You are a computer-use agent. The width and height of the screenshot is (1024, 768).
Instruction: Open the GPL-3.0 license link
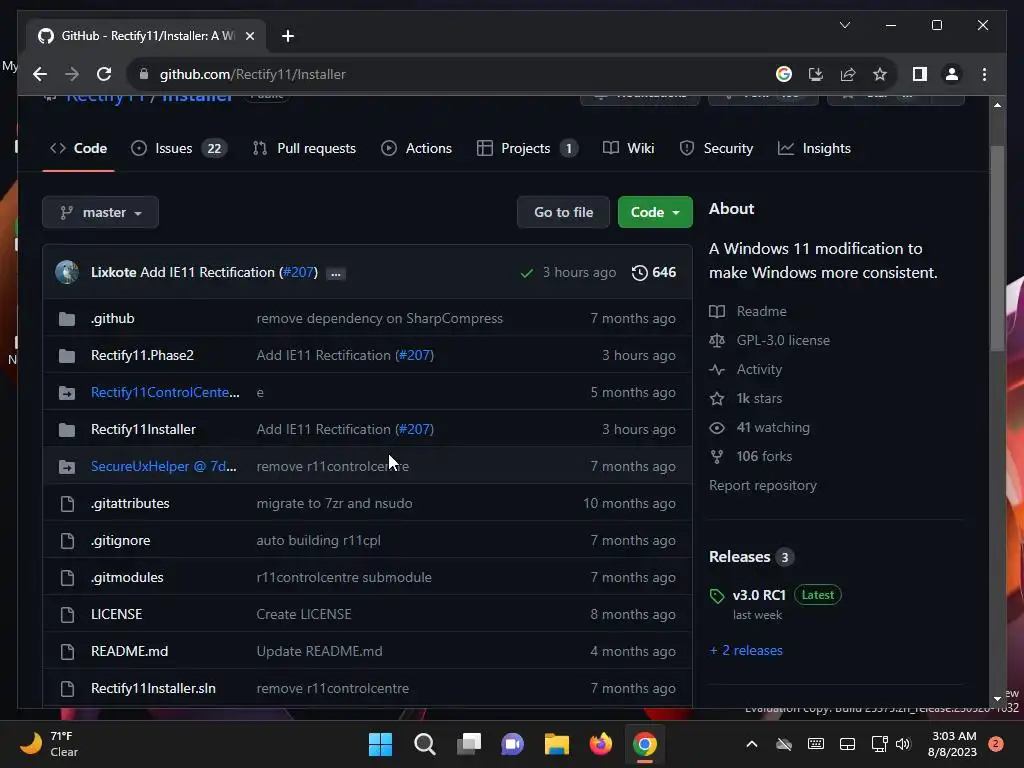pos(770,340)
